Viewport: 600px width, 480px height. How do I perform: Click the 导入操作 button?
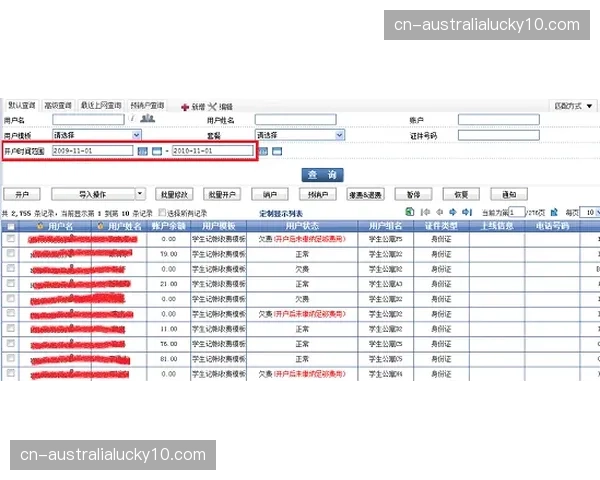[x=93, y=194]
